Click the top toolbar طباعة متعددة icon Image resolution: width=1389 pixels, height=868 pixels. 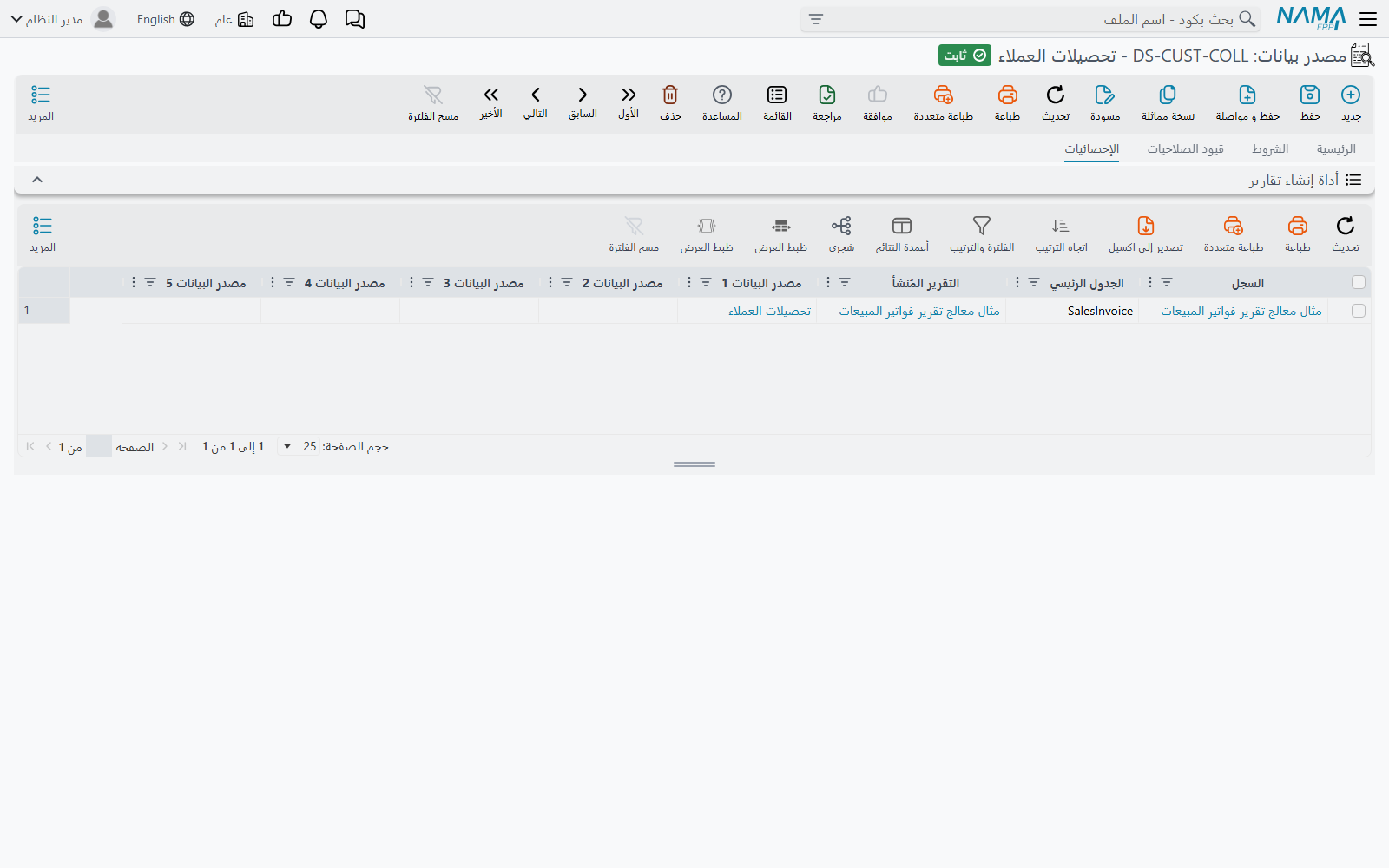(943, 95)
